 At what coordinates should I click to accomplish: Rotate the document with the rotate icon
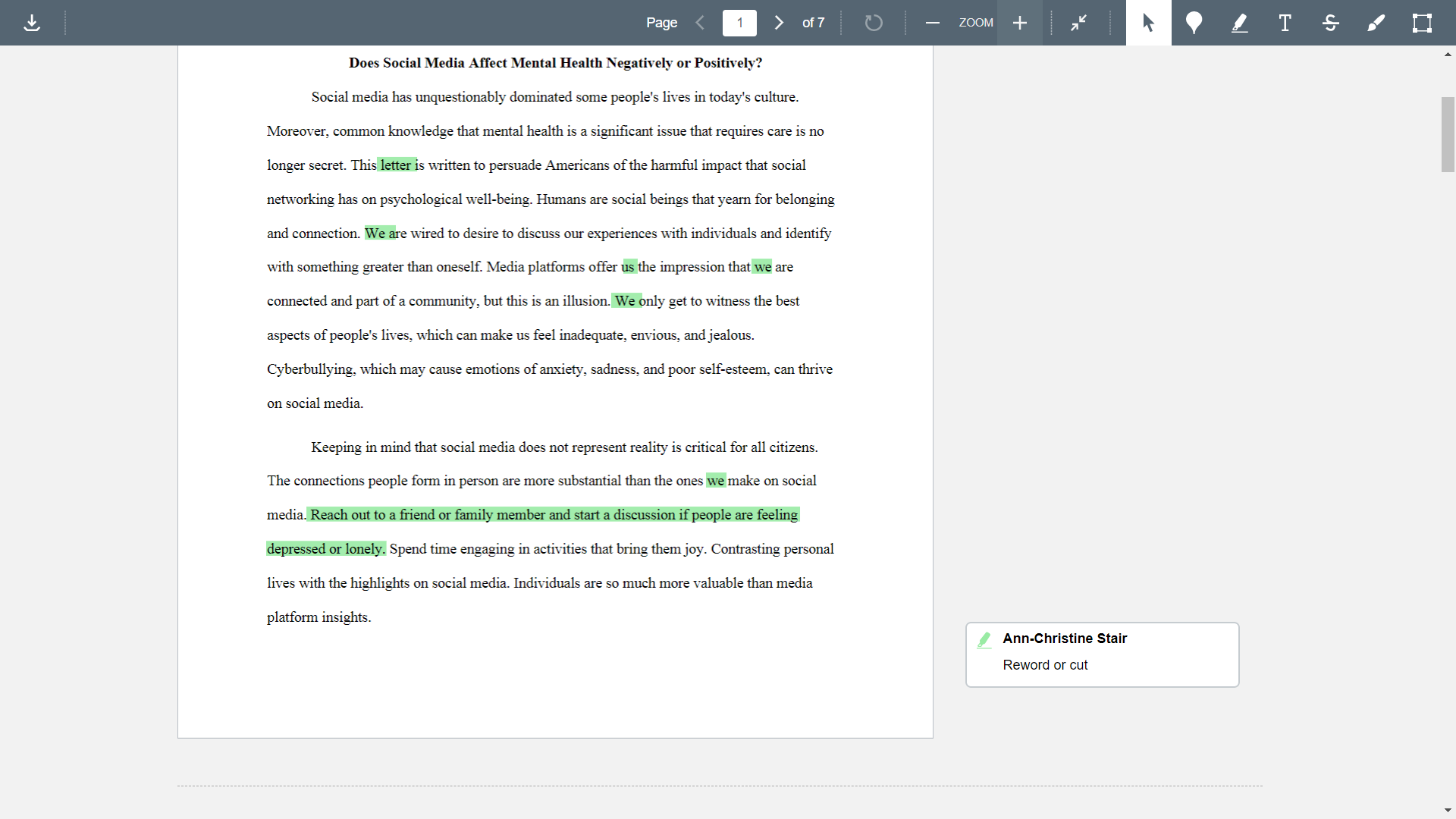pos(874,23)
